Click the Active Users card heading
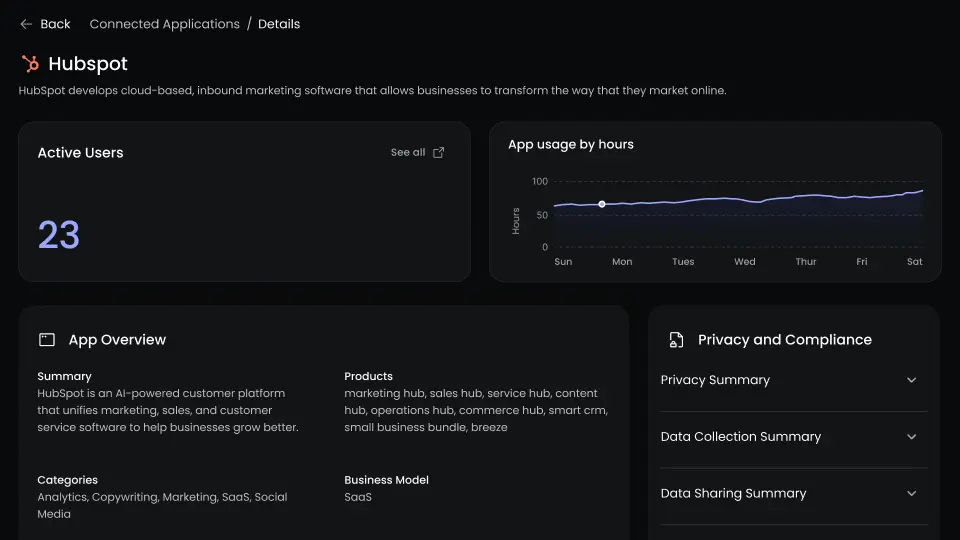This screenshot has height=540, width=960. (x=80, y=153)
